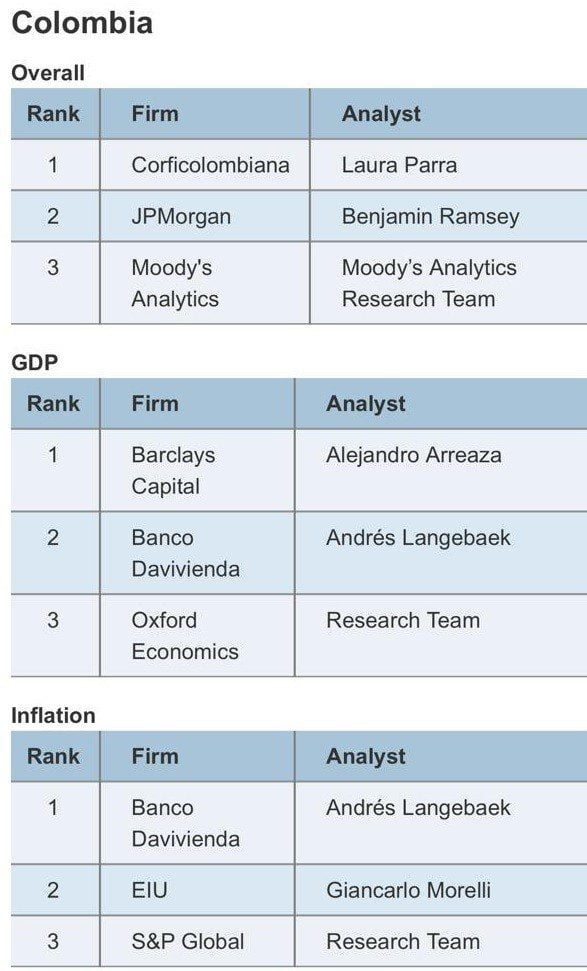587x971 pixels.
Task: Click Andrés Langebaek in Inflation table
Action: (419, 808)
